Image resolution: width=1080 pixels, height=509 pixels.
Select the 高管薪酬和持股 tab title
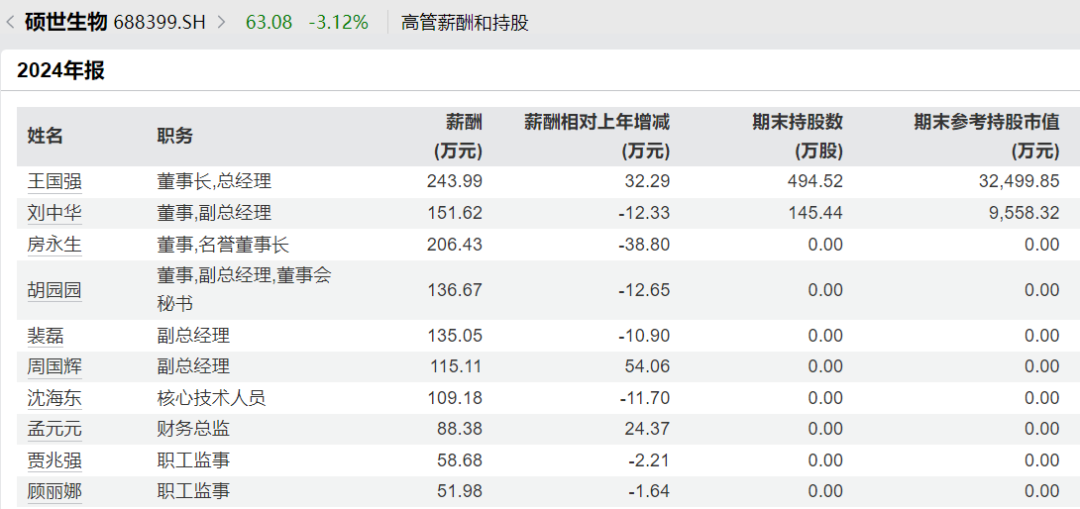coord(464,22)
